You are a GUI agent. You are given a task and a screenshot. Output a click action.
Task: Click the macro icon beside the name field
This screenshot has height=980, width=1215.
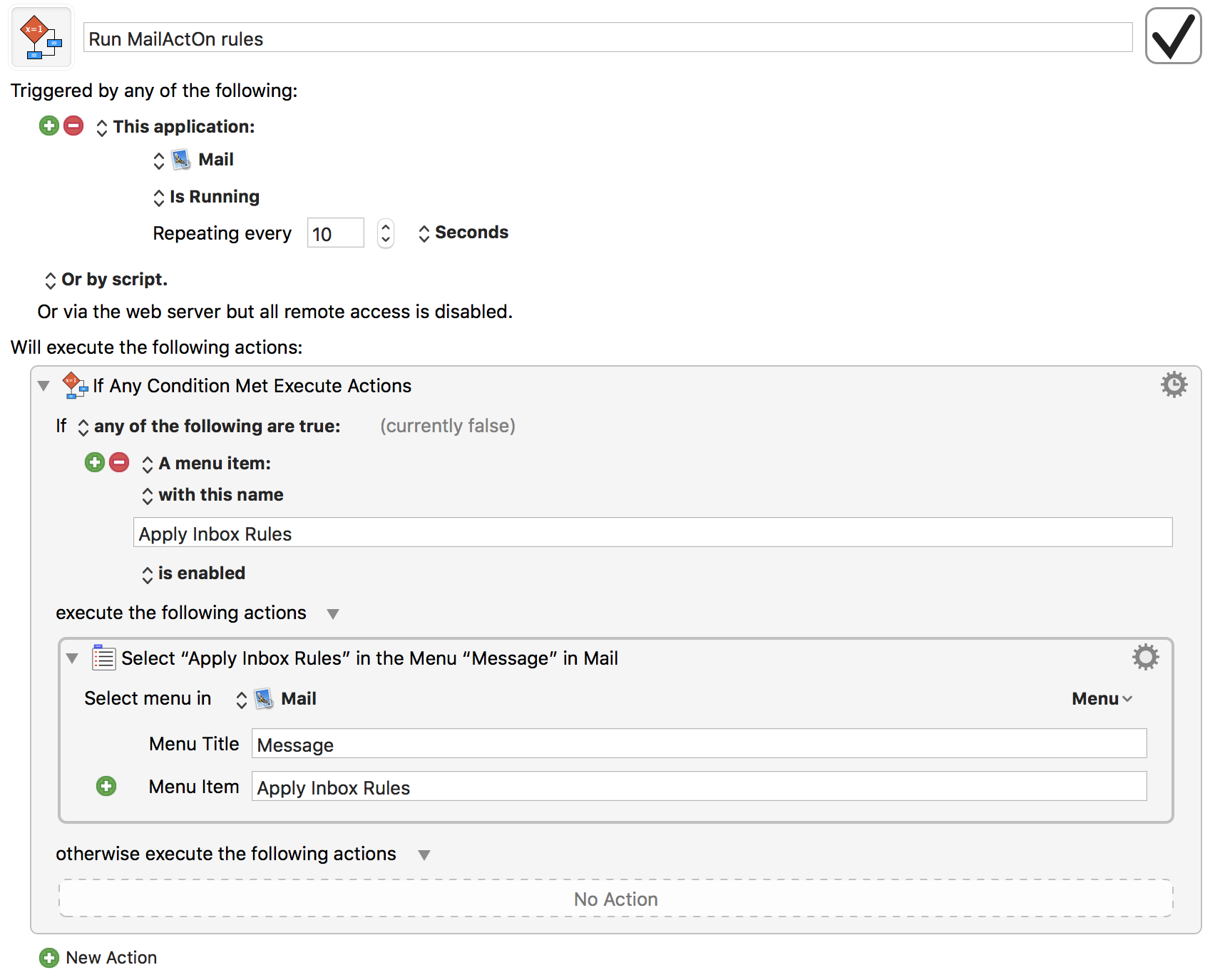click(41, 39)
